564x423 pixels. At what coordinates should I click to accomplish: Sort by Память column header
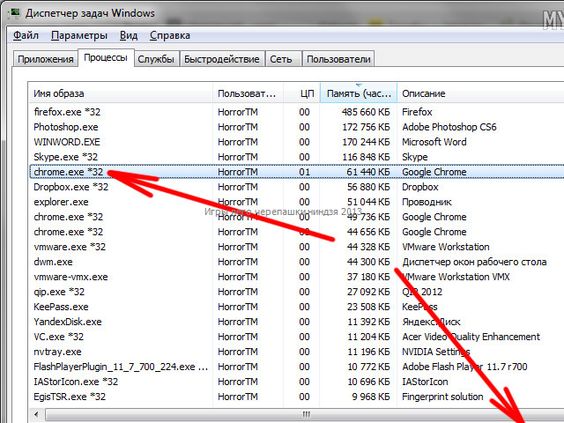click(x=359, y=94)
